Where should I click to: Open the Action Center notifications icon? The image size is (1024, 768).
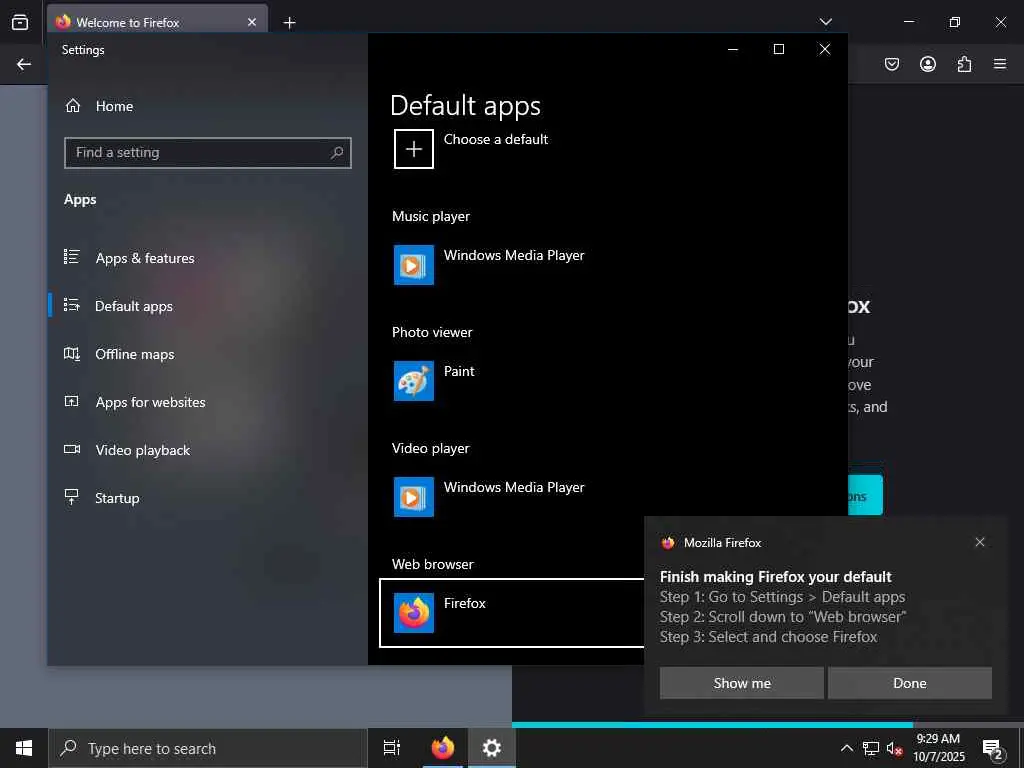(x=992, y=748)
